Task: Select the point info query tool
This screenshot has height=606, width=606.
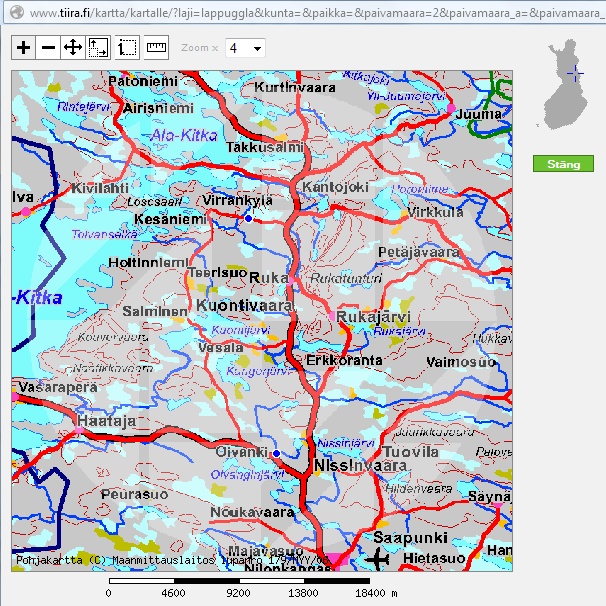Action: (x=127, y=48)
